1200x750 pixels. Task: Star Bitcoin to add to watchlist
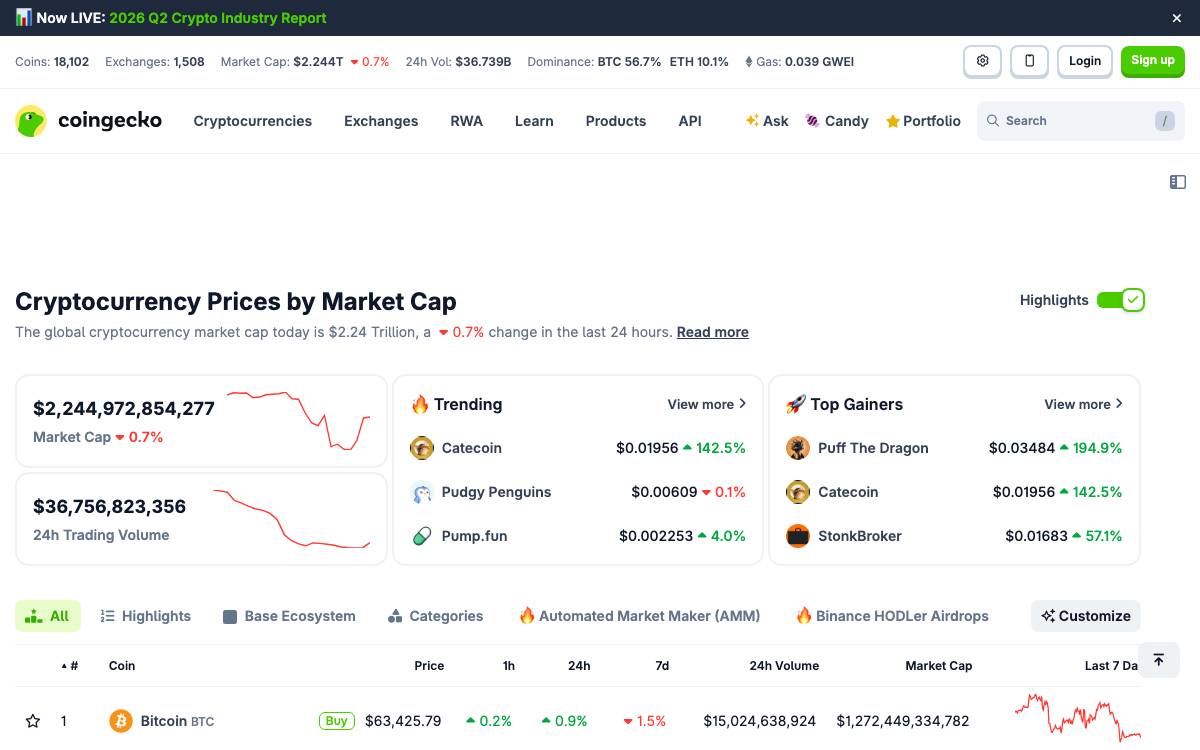click(33, 721)
